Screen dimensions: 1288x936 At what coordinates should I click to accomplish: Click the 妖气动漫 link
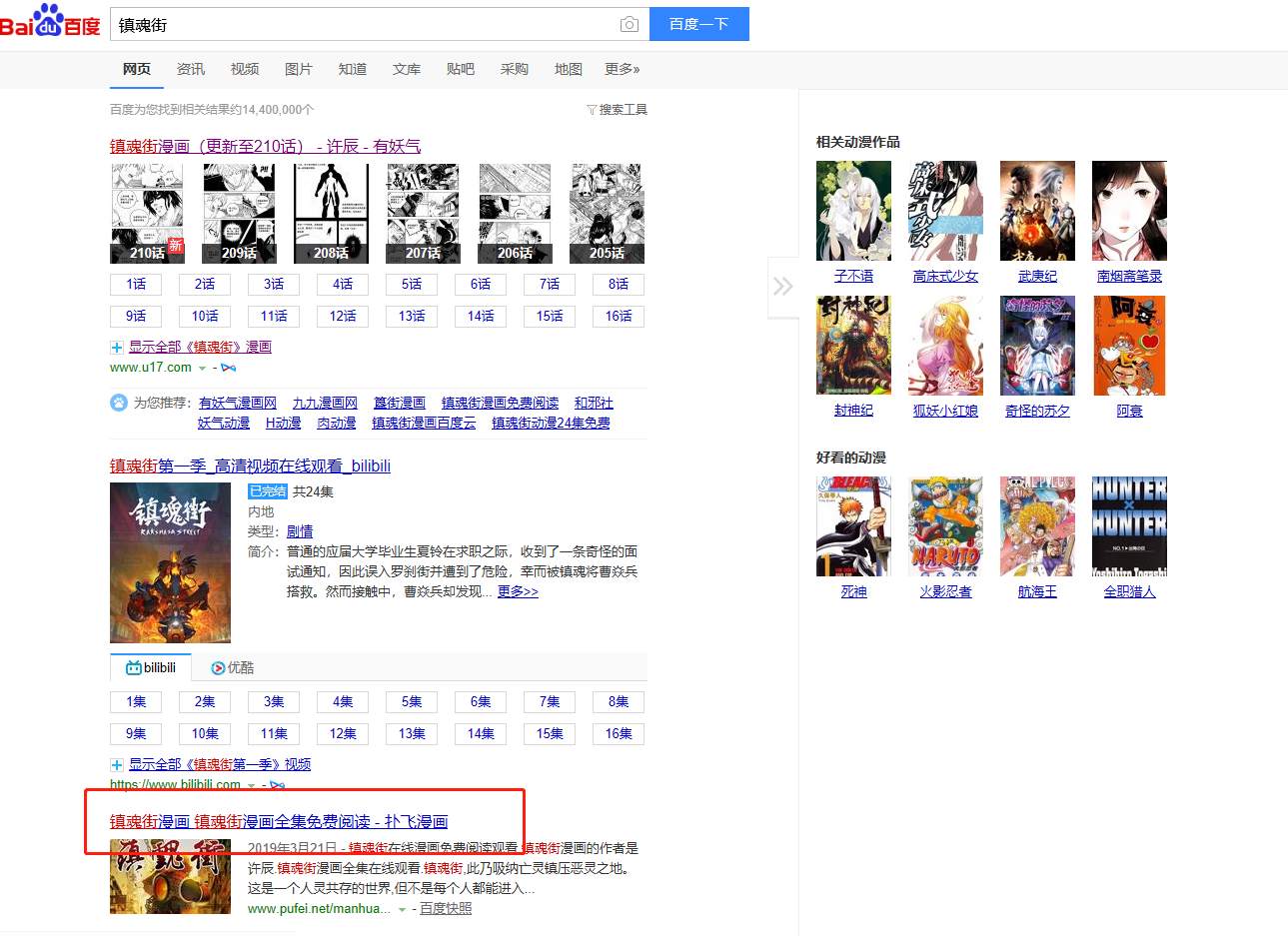224,423
